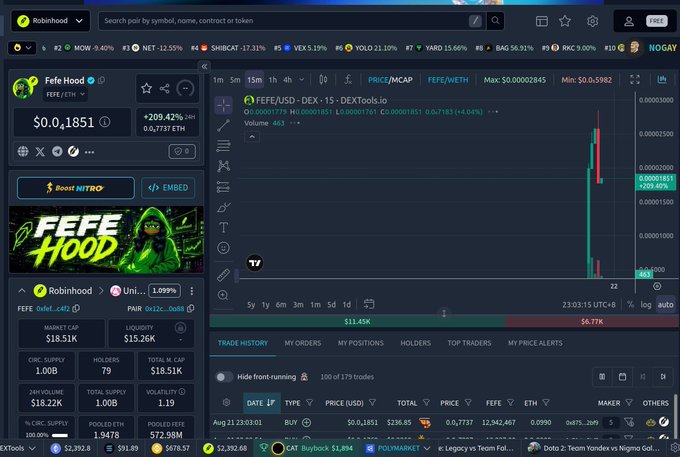Switch to Top Traders tab
This screenshot has width=680, height=457.
coord(469,343)
